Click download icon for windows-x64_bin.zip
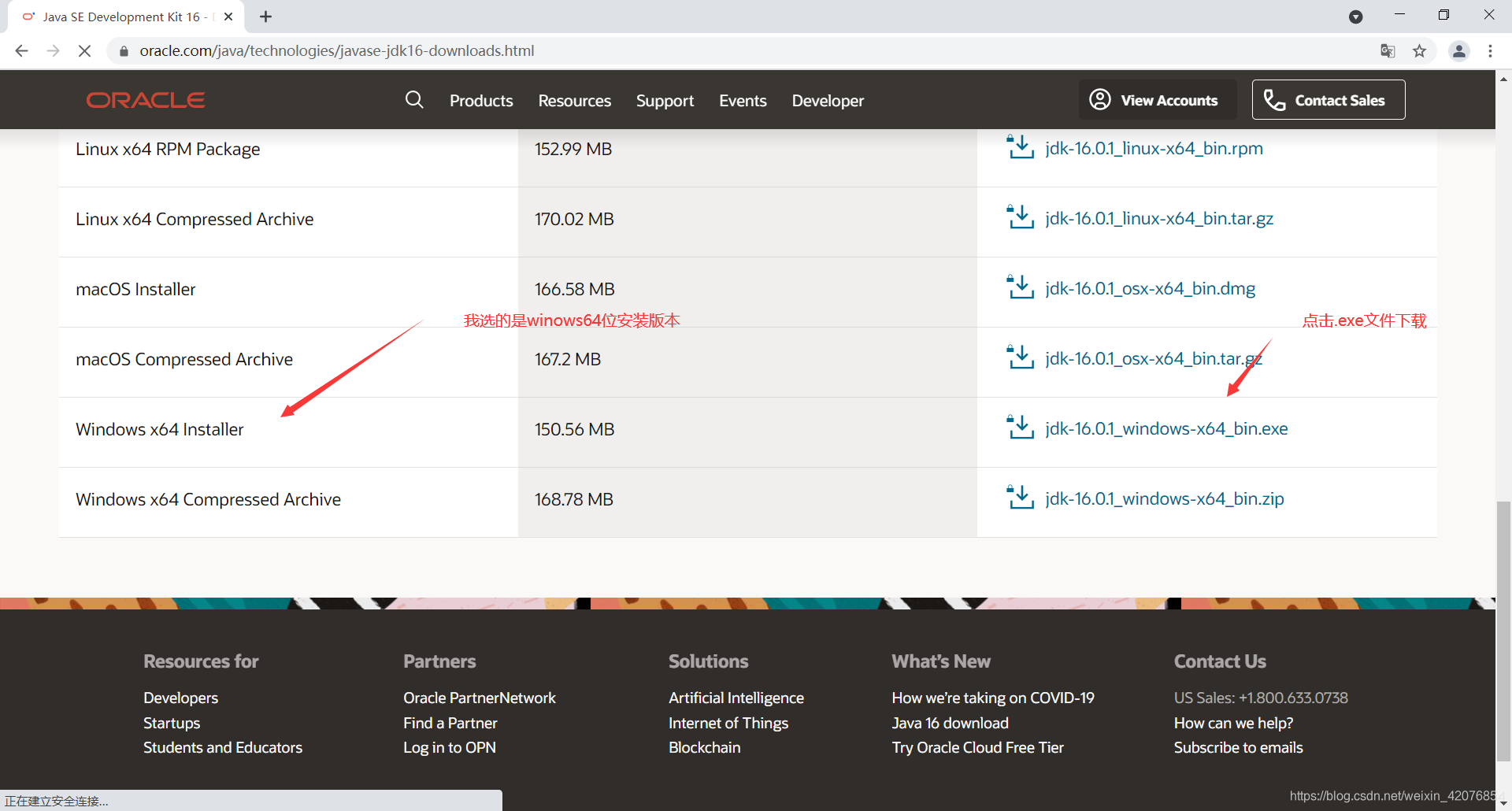 [x=1021, y=497]
